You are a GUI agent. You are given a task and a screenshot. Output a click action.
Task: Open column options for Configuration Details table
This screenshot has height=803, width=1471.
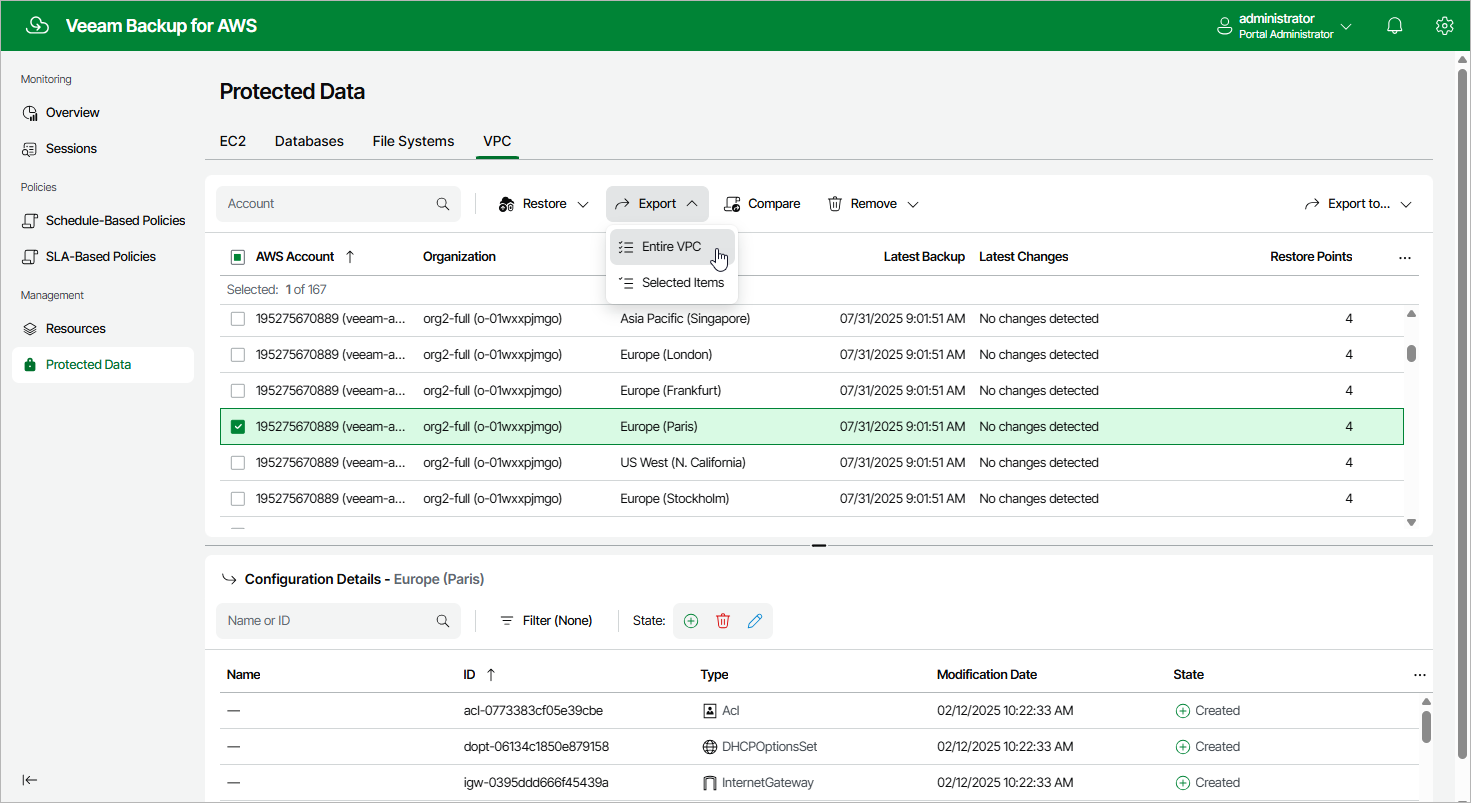click(1420, 675)
